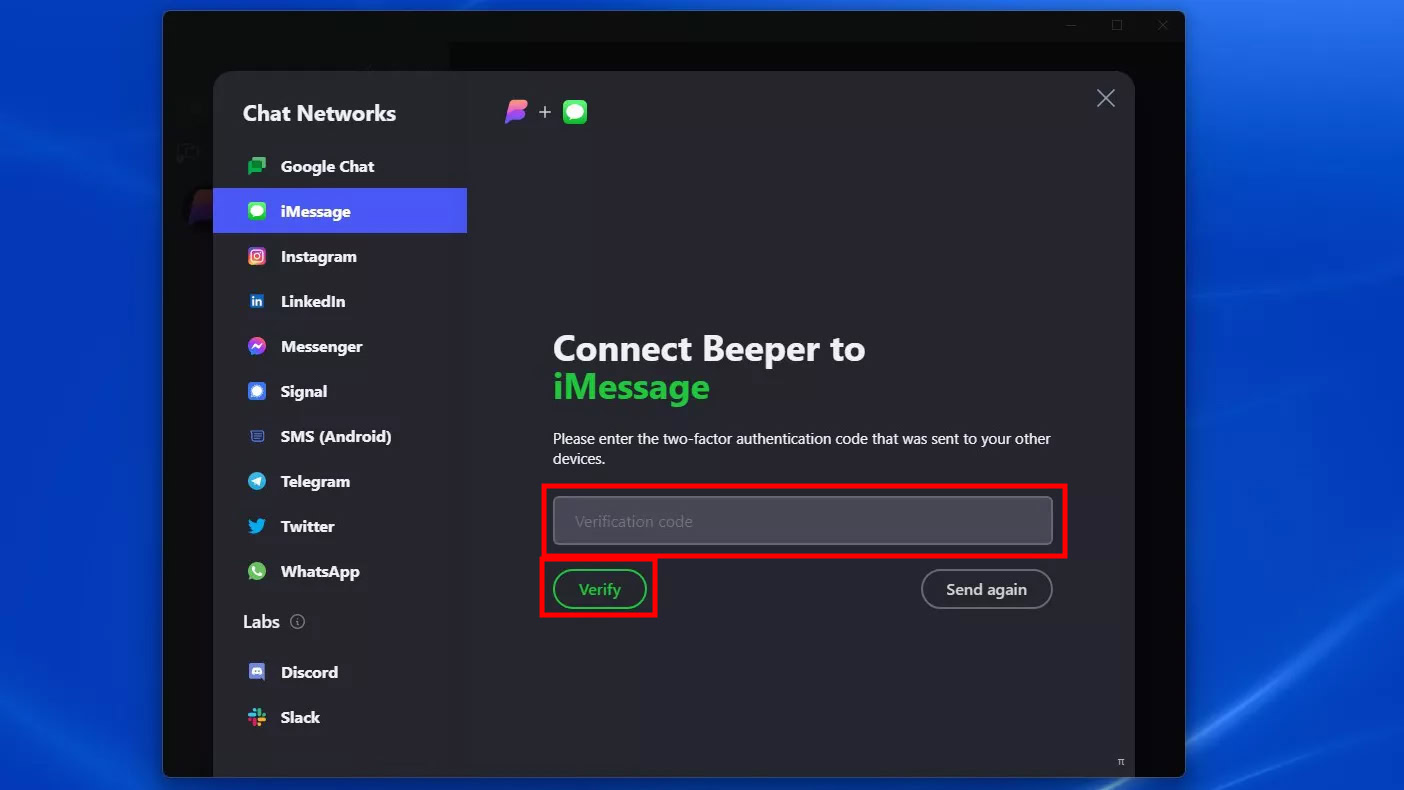Click the Slack logo icon
Viewport: 1404px width, 790px height.
257,717
